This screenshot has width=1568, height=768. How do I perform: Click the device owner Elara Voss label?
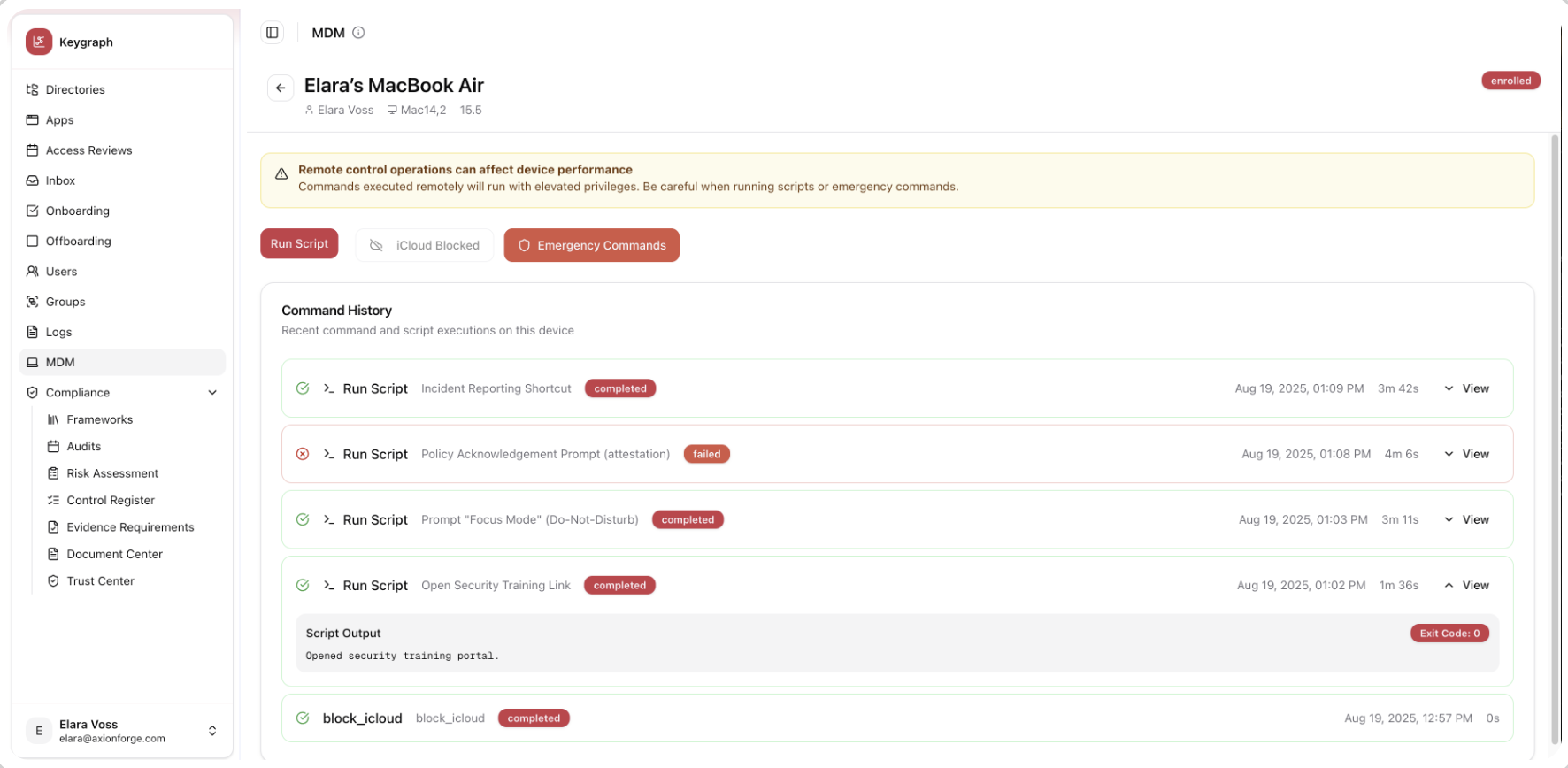pyautogui.click(x=346, y=111)
